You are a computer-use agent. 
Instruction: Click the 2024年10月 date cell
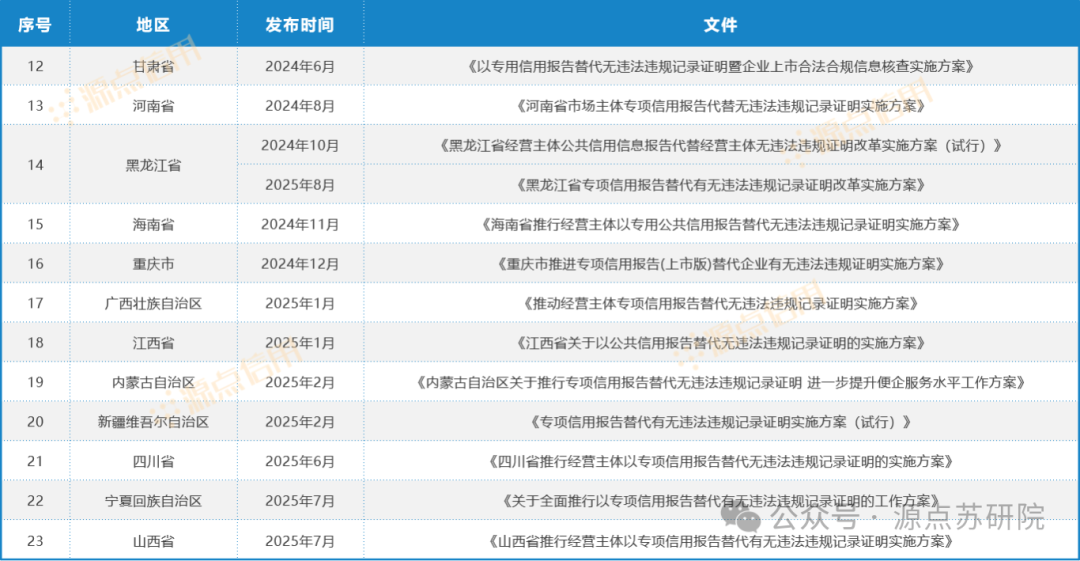click(x=300, y=145)
